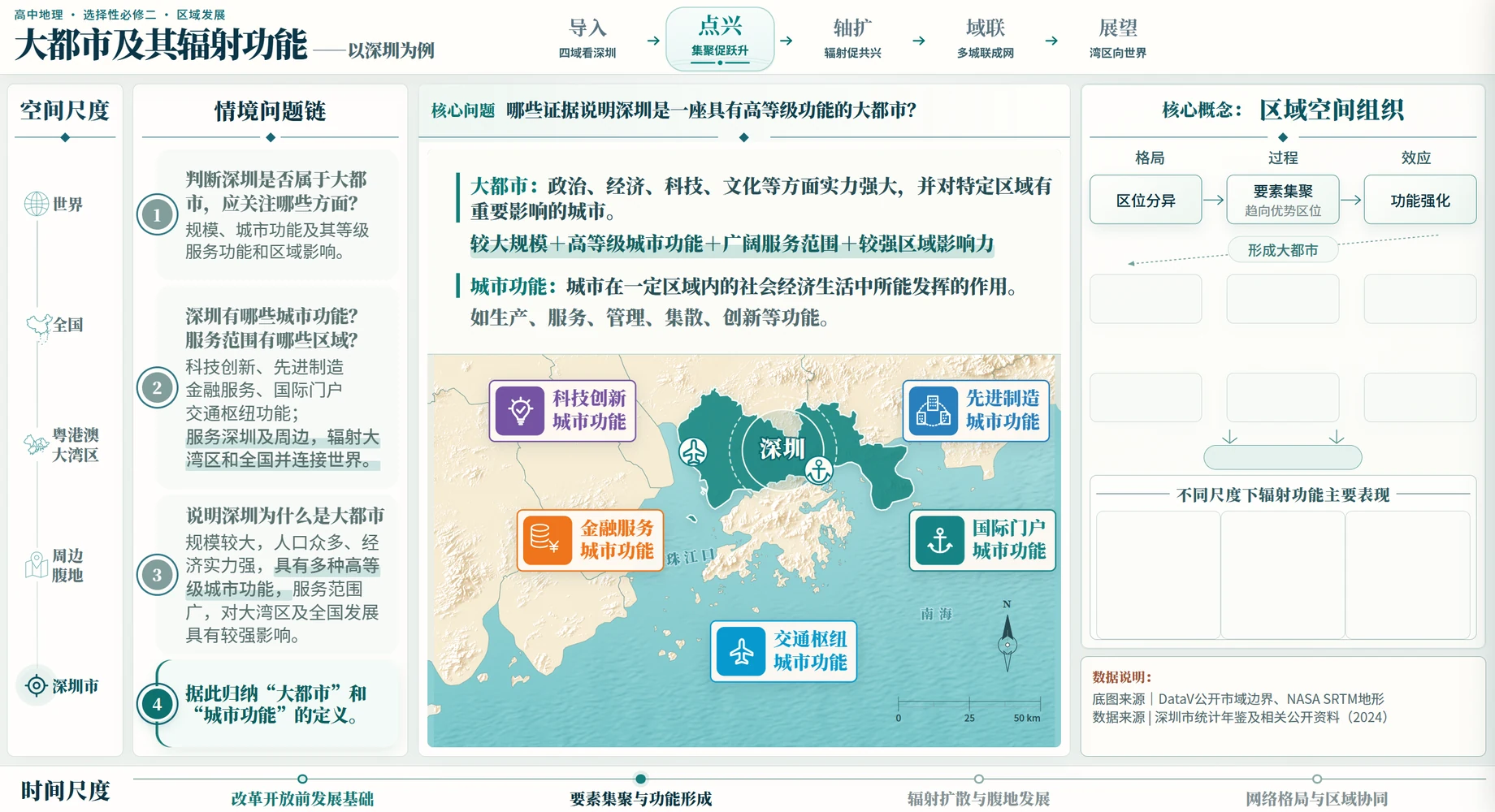Click the 过程 column heading
Viewport: 1495px width, 812px height.
tap(1283, 158)
